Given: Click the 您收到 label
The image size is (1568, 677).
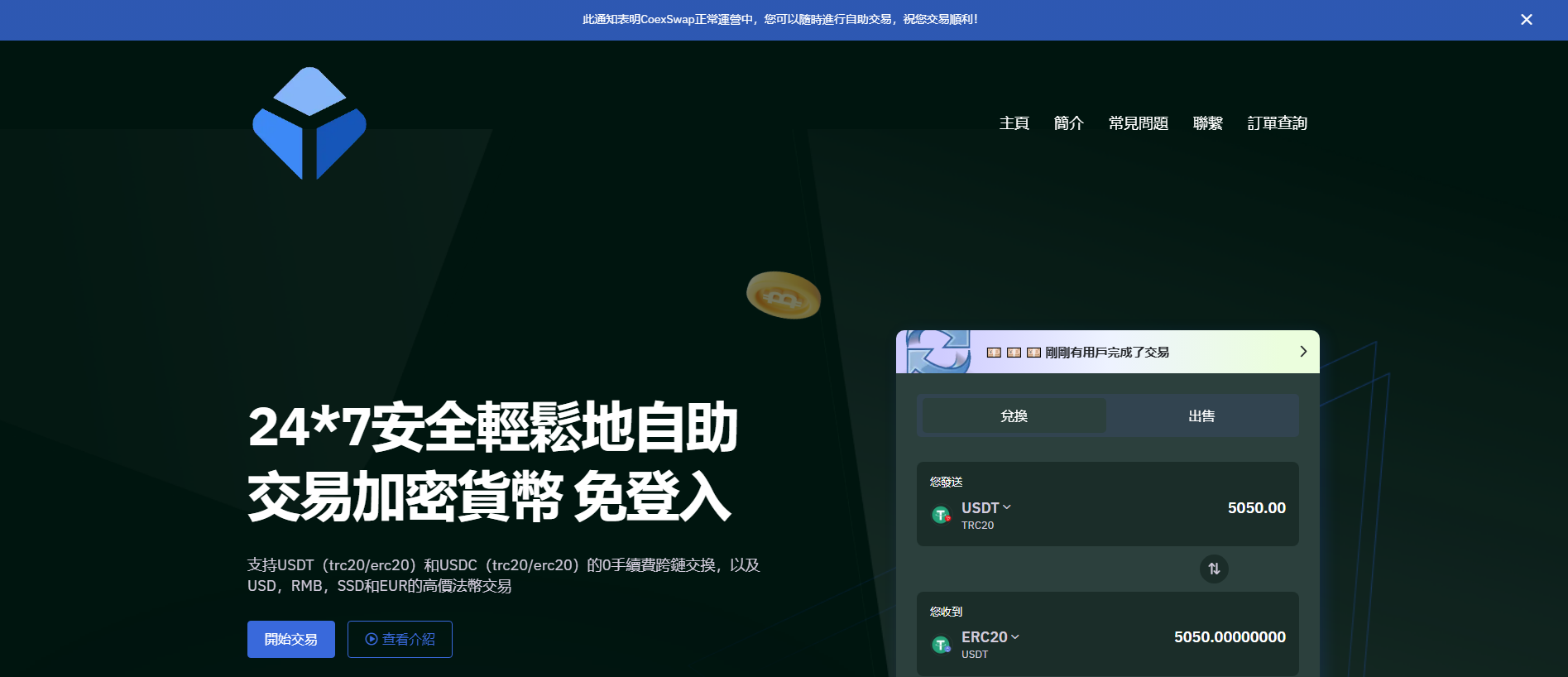Looking at the screenshot, I should tap(946, 612).
